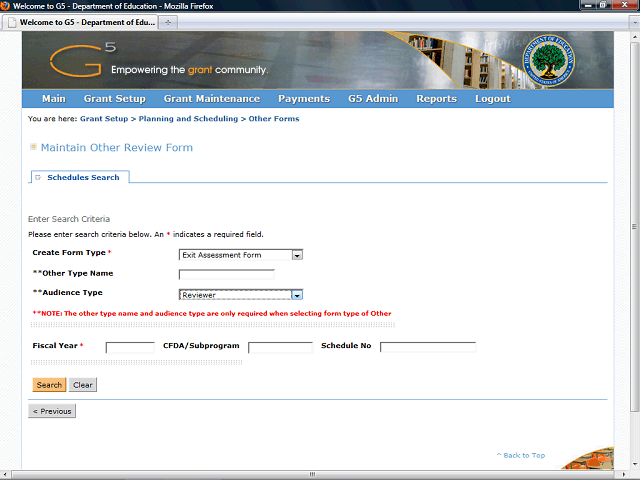Follow the Back to Top link
640x480 pixels.
521,455
